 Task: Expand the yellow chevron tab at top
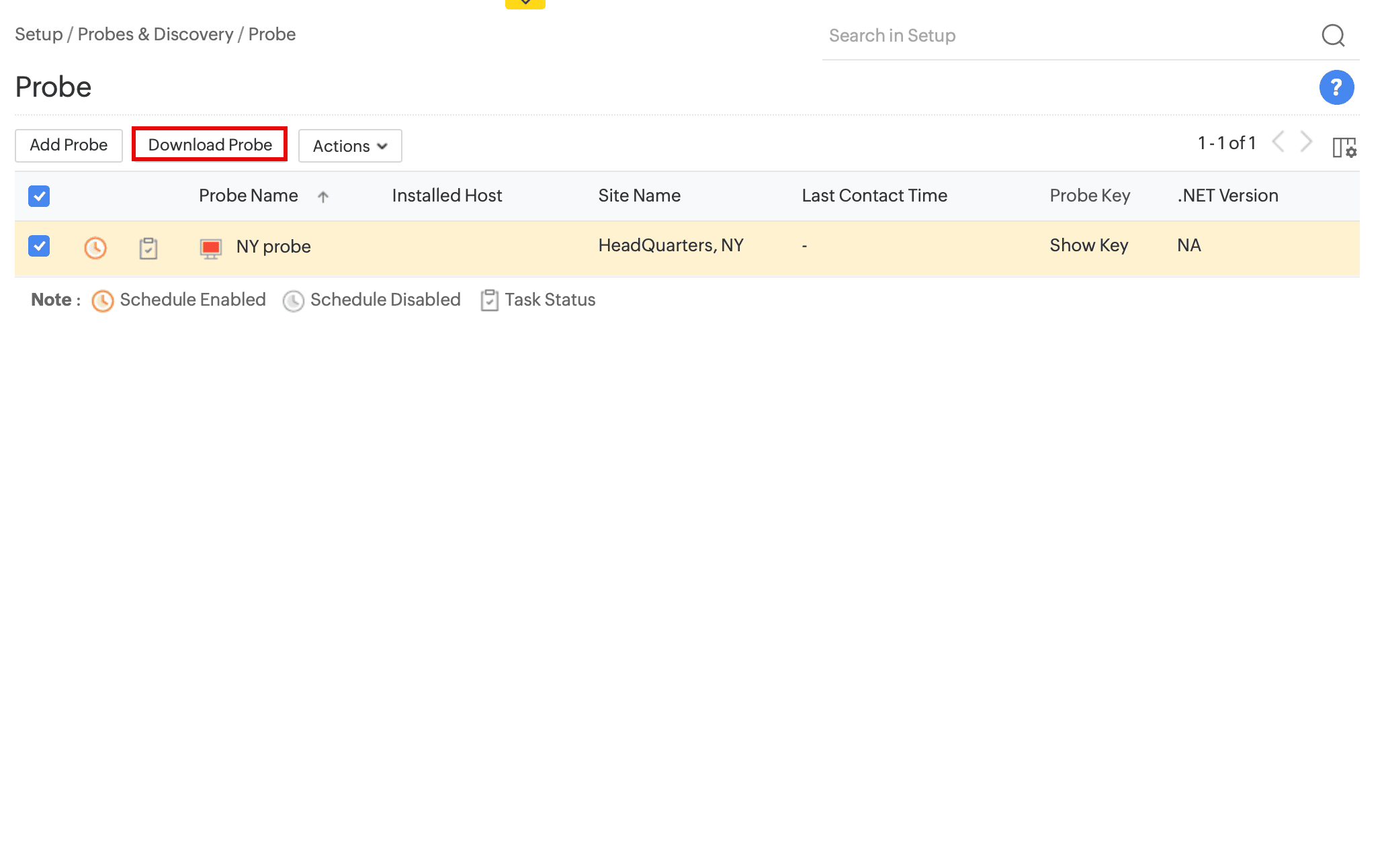(525, 3)
